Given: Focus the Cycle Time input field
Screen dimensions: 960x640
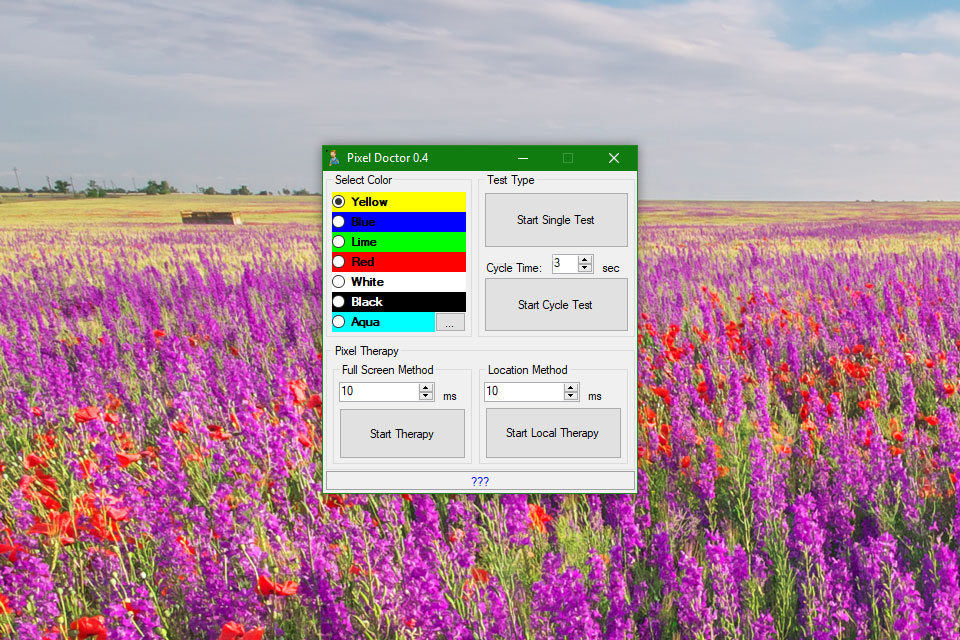Looking at the screenshot, I should tap(565, 264).
